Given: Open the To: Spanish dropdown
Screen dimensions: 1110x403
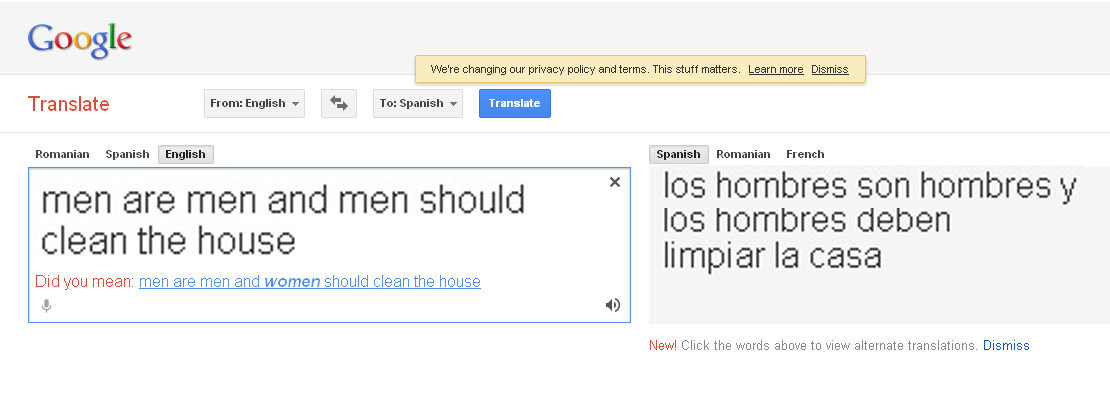Looking at the screenshot, I should click(418, 104).
